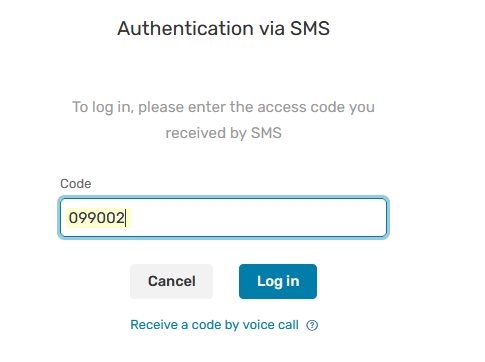
Task: Click the 'To log in, please enter' line
Action: (x=223, y=107)
